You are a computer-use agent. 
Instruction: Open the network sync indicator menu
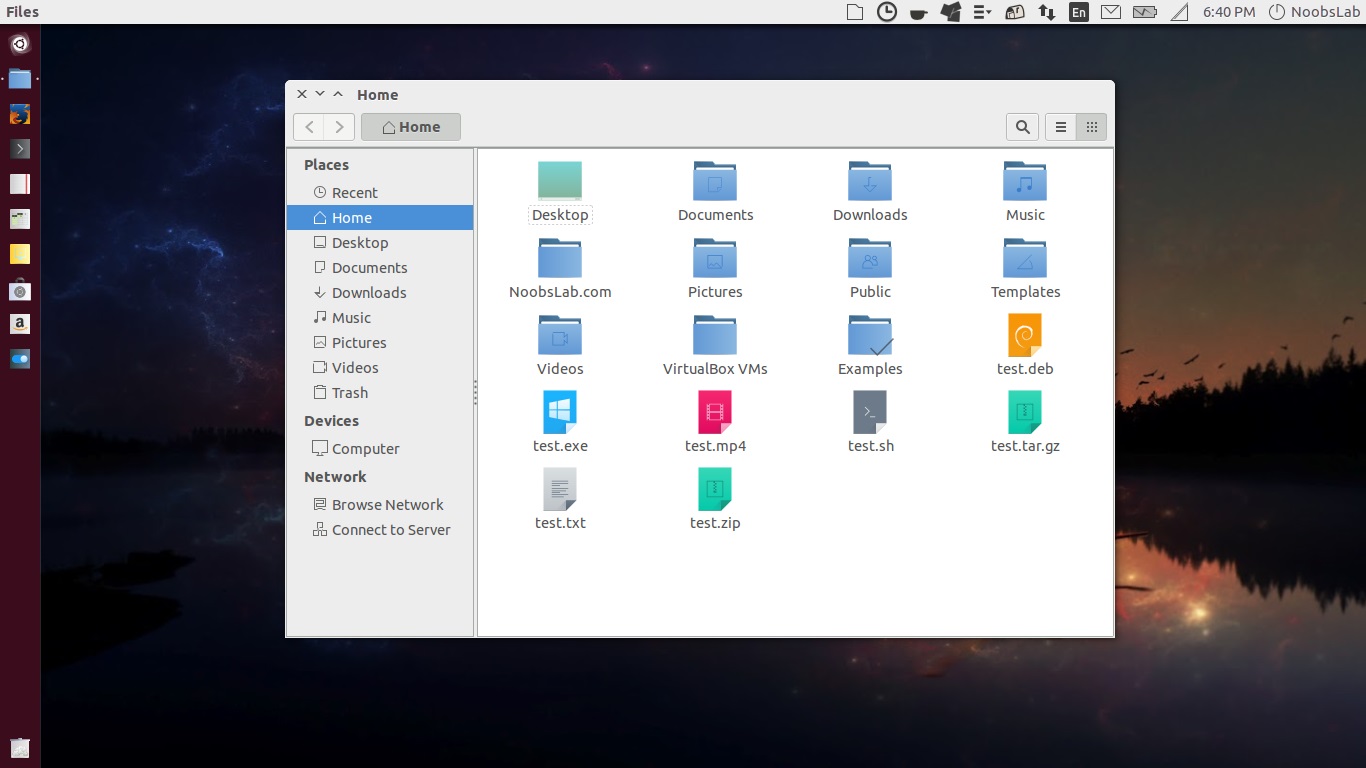tap(1046, 12)
